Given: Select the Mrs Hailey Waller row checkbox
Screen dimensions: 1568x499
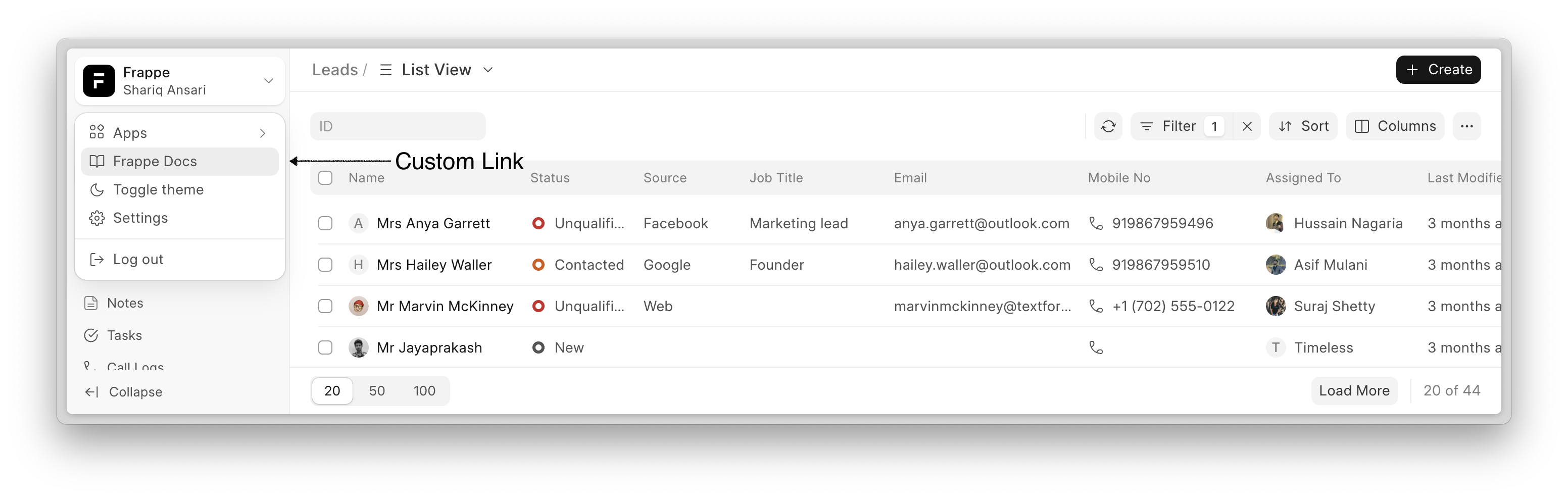Looking at the screenshot, I should (326, 265).
